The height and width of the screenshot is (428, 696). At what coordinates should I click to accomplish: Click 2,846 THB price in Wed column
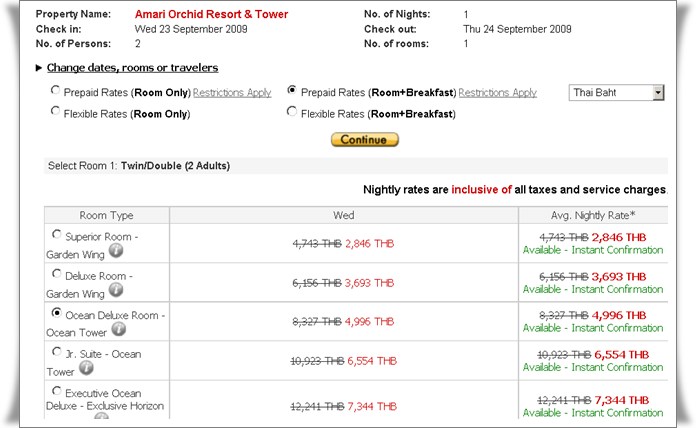point(369,244)
